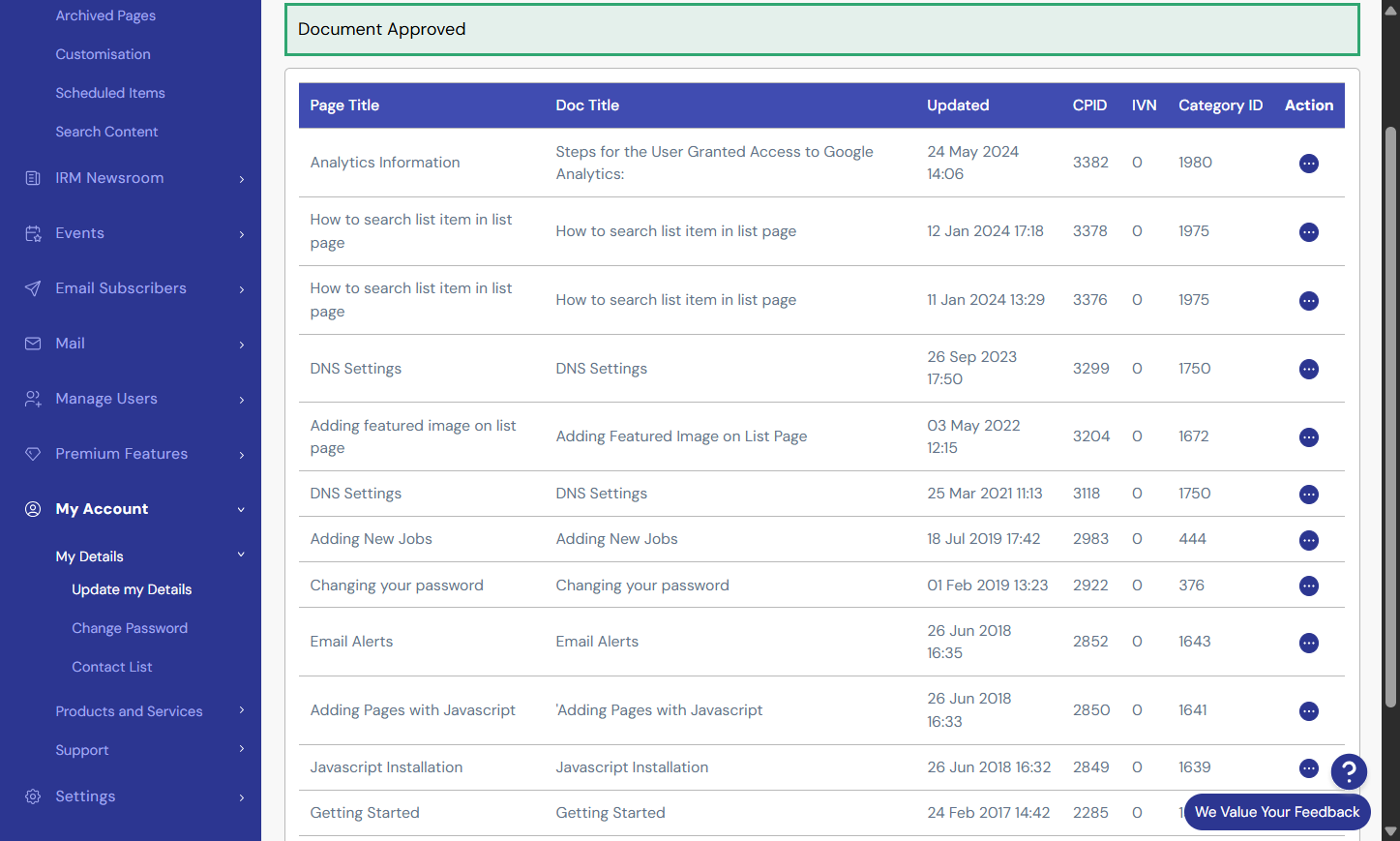1400x841 pixels.
Task: Click the Email Subscribers paper plane icon
Action: [x=33, y=288]
